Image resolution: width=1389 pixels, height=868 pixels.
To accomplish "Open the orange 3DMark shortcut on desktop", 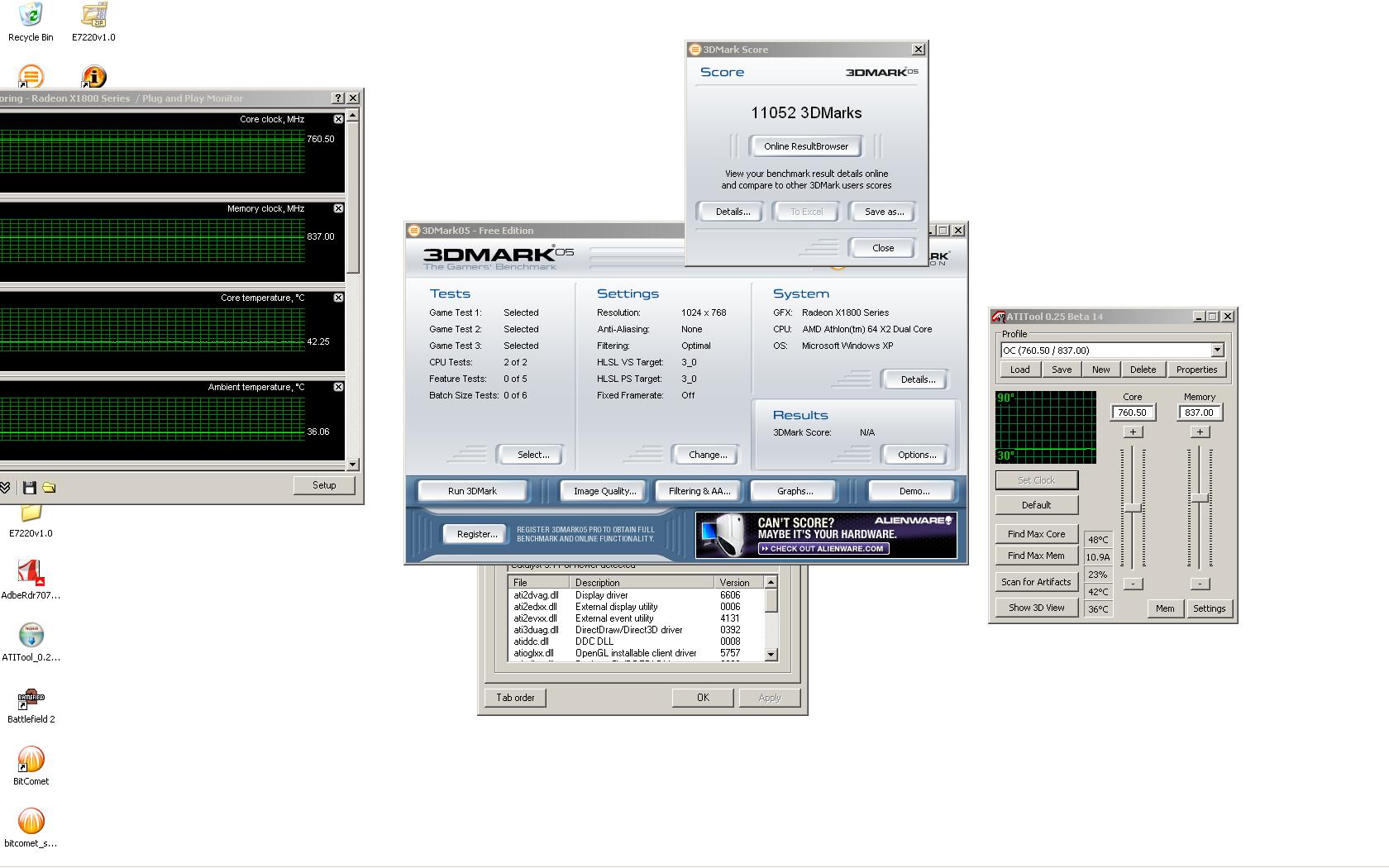I will click(x=31, y=76).
